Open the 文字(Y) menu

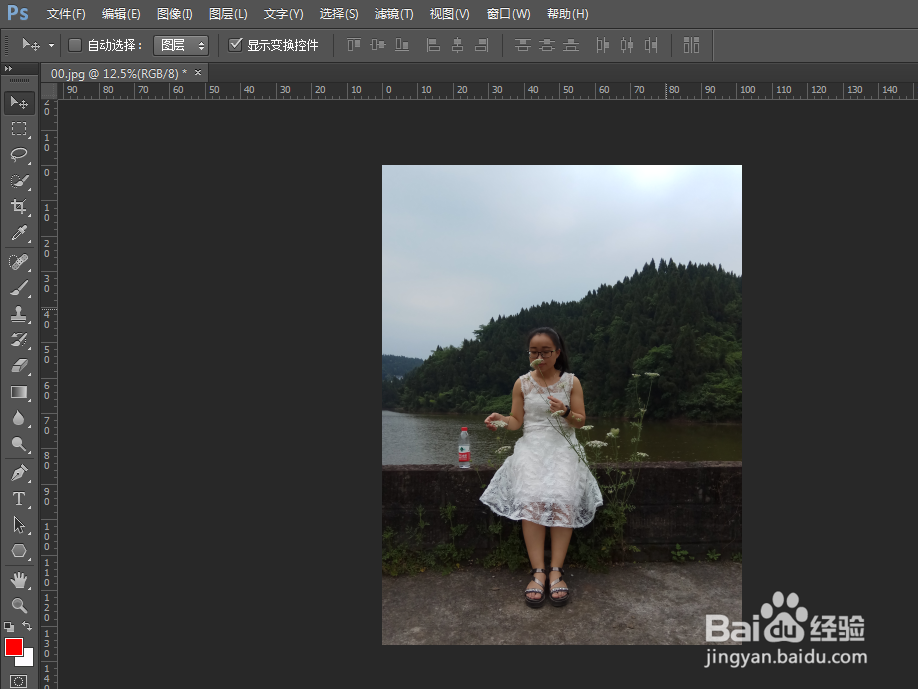(283, 13)
